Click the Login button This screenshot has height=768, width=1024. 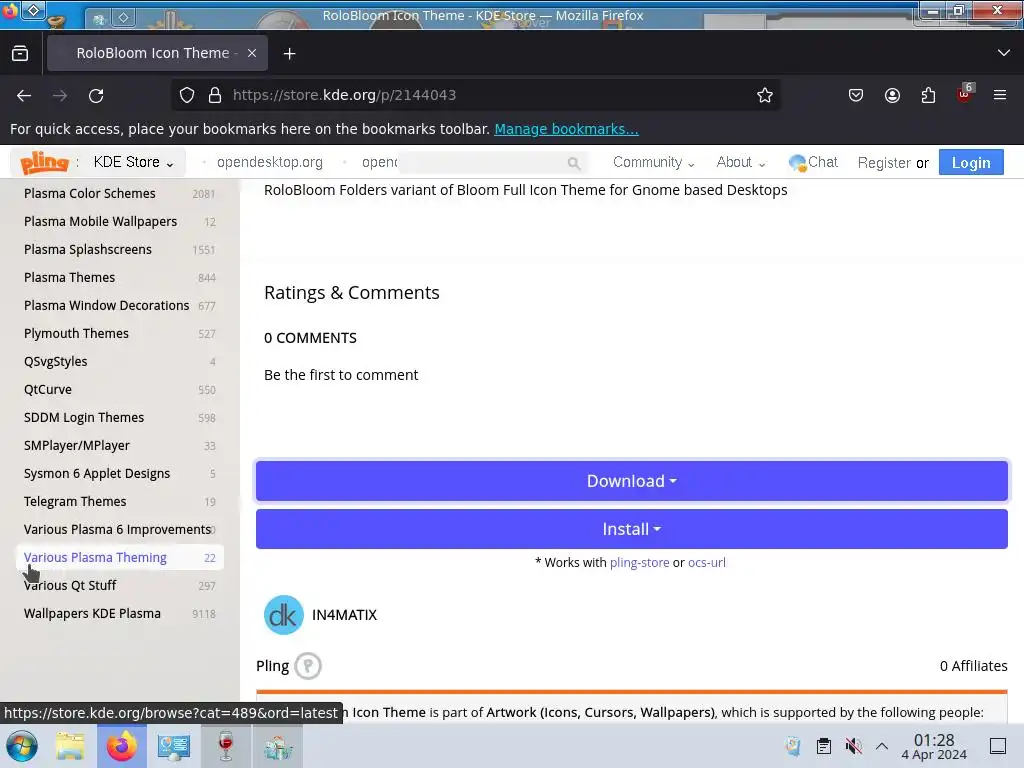tap(971, 163)
